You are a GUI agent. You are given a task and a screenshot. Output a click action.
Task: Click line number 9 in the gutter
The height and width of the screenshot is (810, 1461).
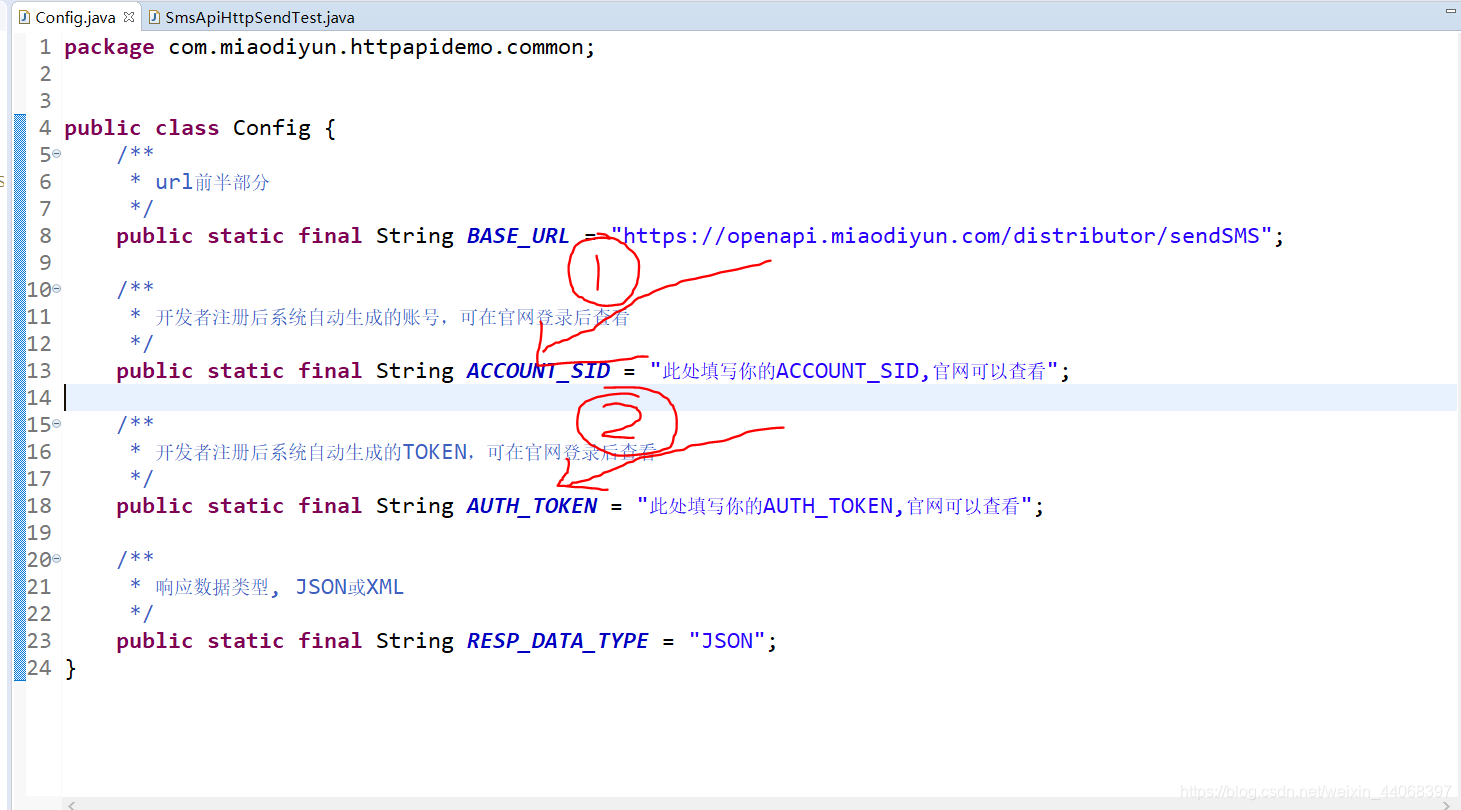coord(45,263)
